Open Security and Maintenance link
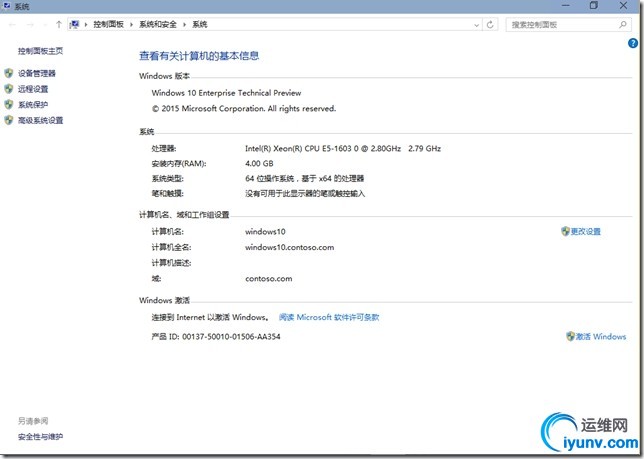 point(40,437)
